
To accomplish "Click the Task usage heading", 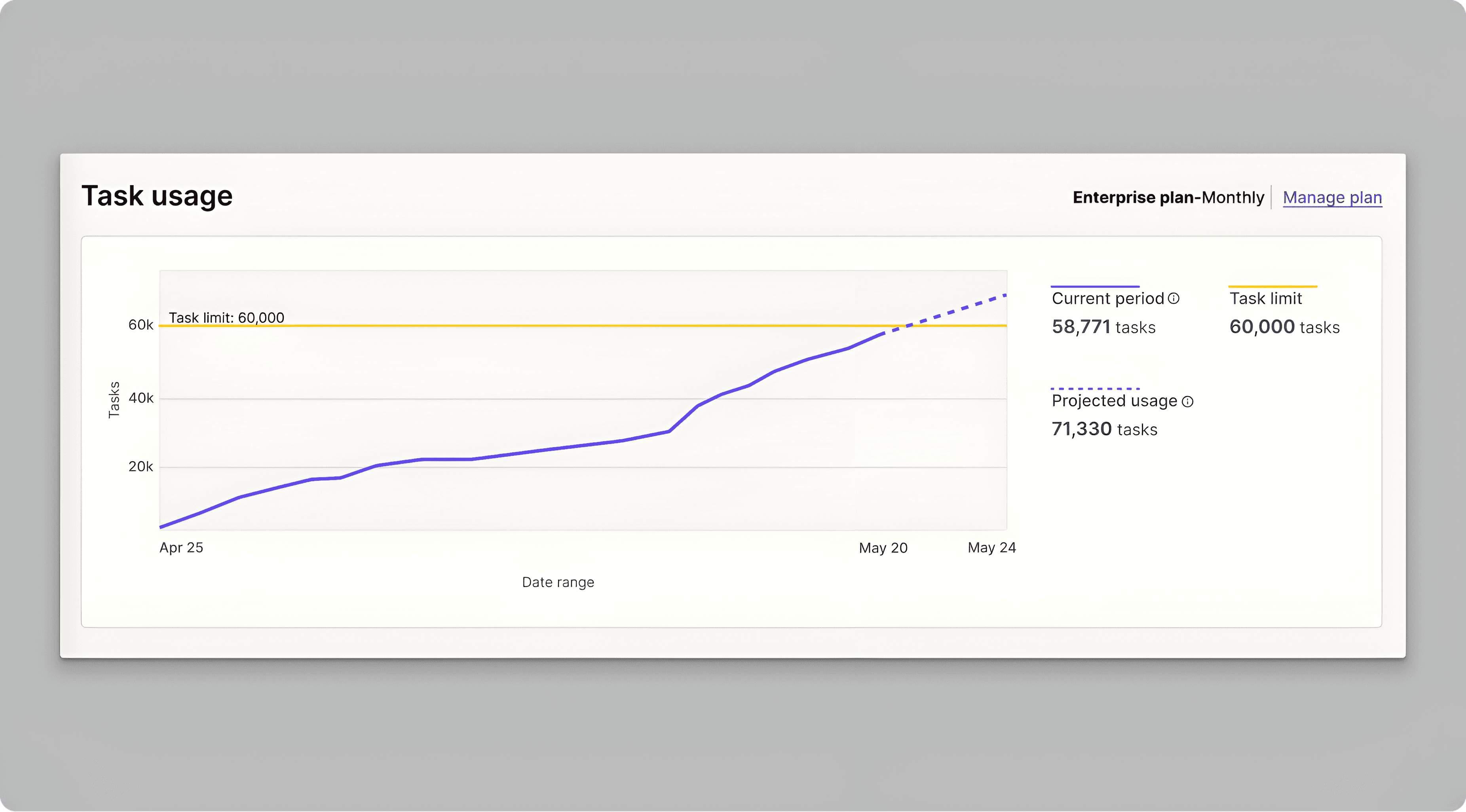I will pyautogui.click(x=157, y=196).
